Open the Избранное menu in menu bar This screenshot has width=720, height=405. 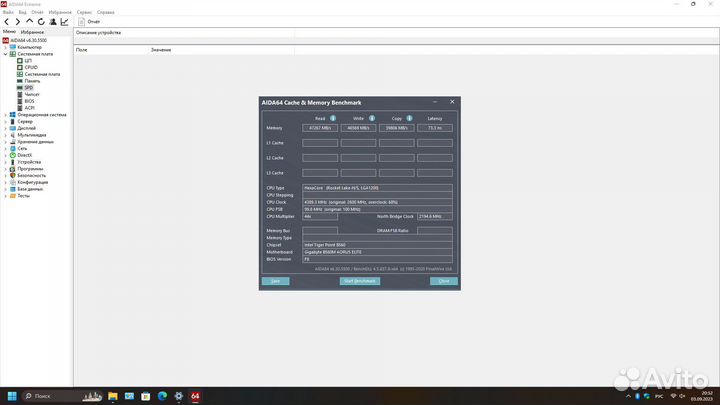(x=60, y=12)
